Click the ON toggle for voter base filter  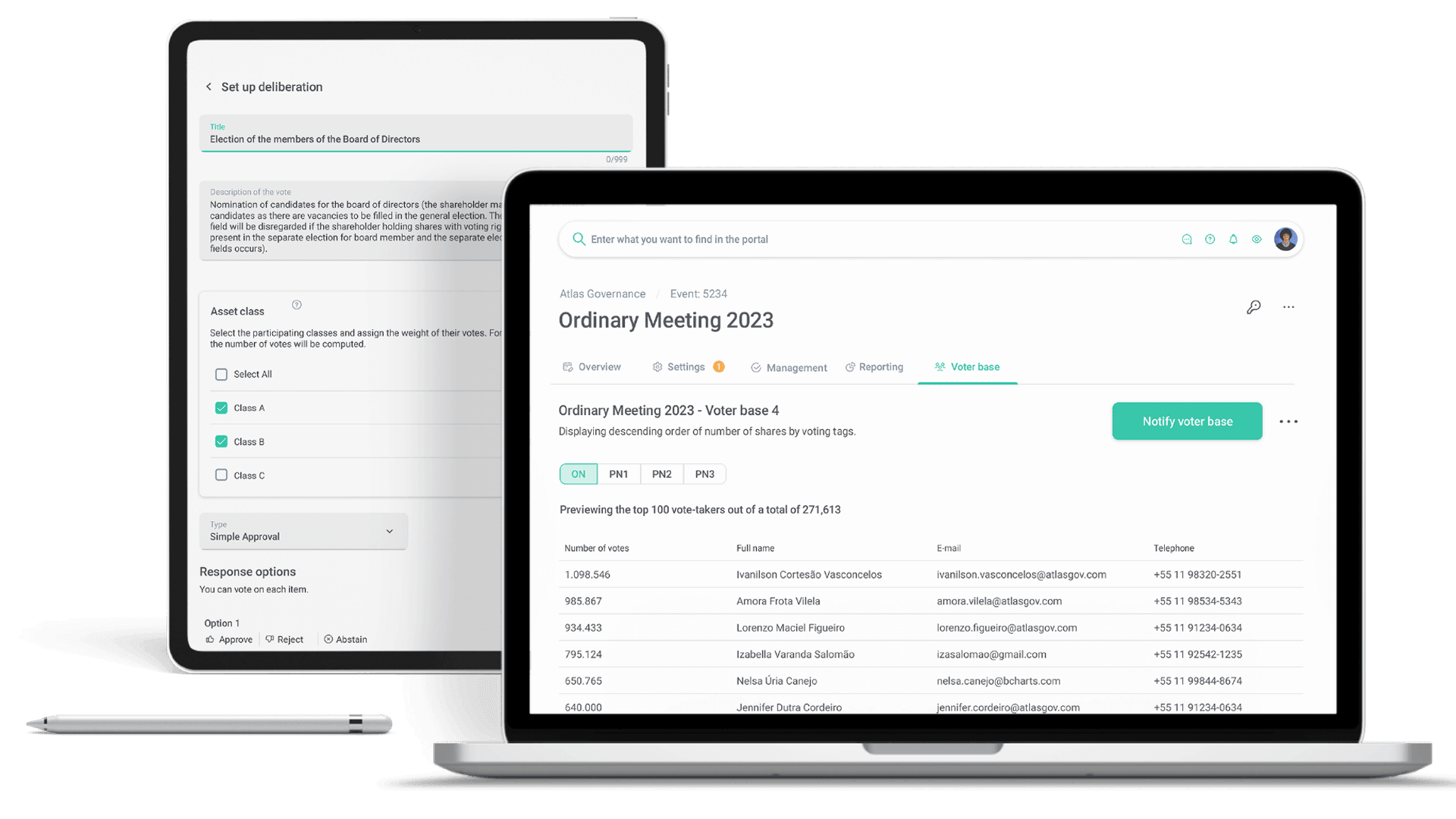(x=578, y=473)
